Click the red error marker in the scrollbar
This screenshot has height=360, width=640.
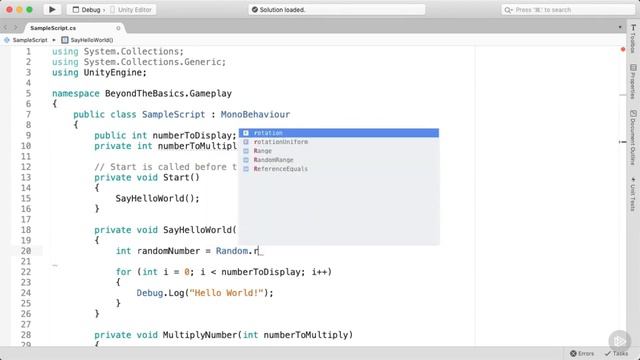(623, 50)
